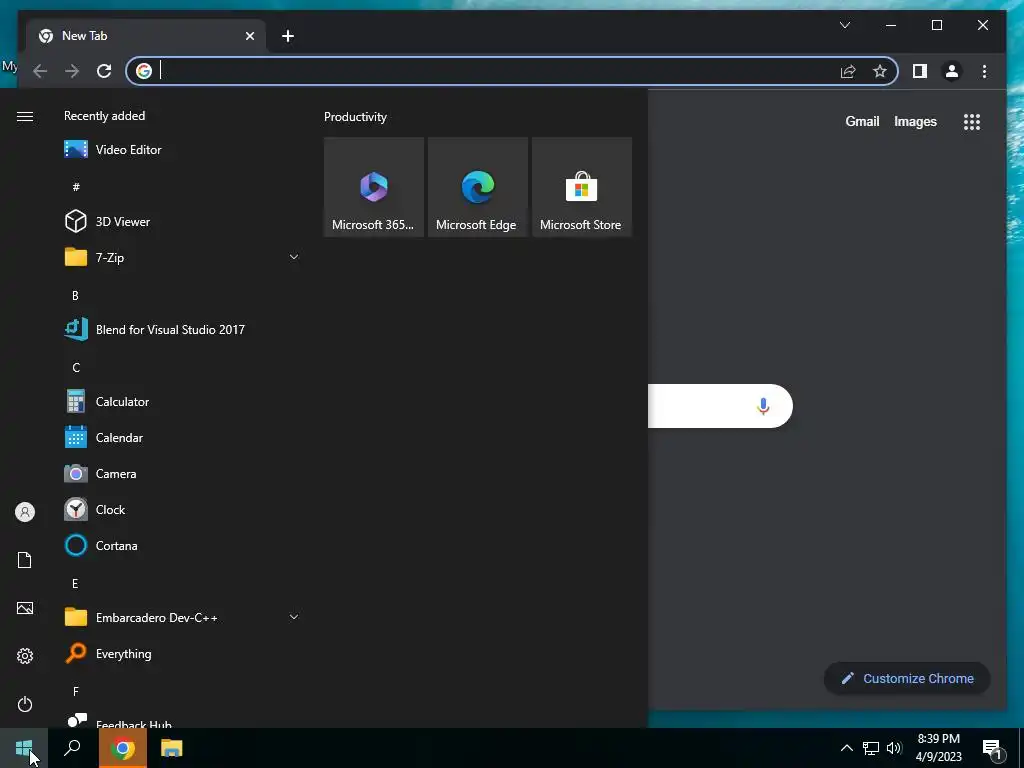
Task: Open Chrome profile avatar menu
Action: click(952, 71)
